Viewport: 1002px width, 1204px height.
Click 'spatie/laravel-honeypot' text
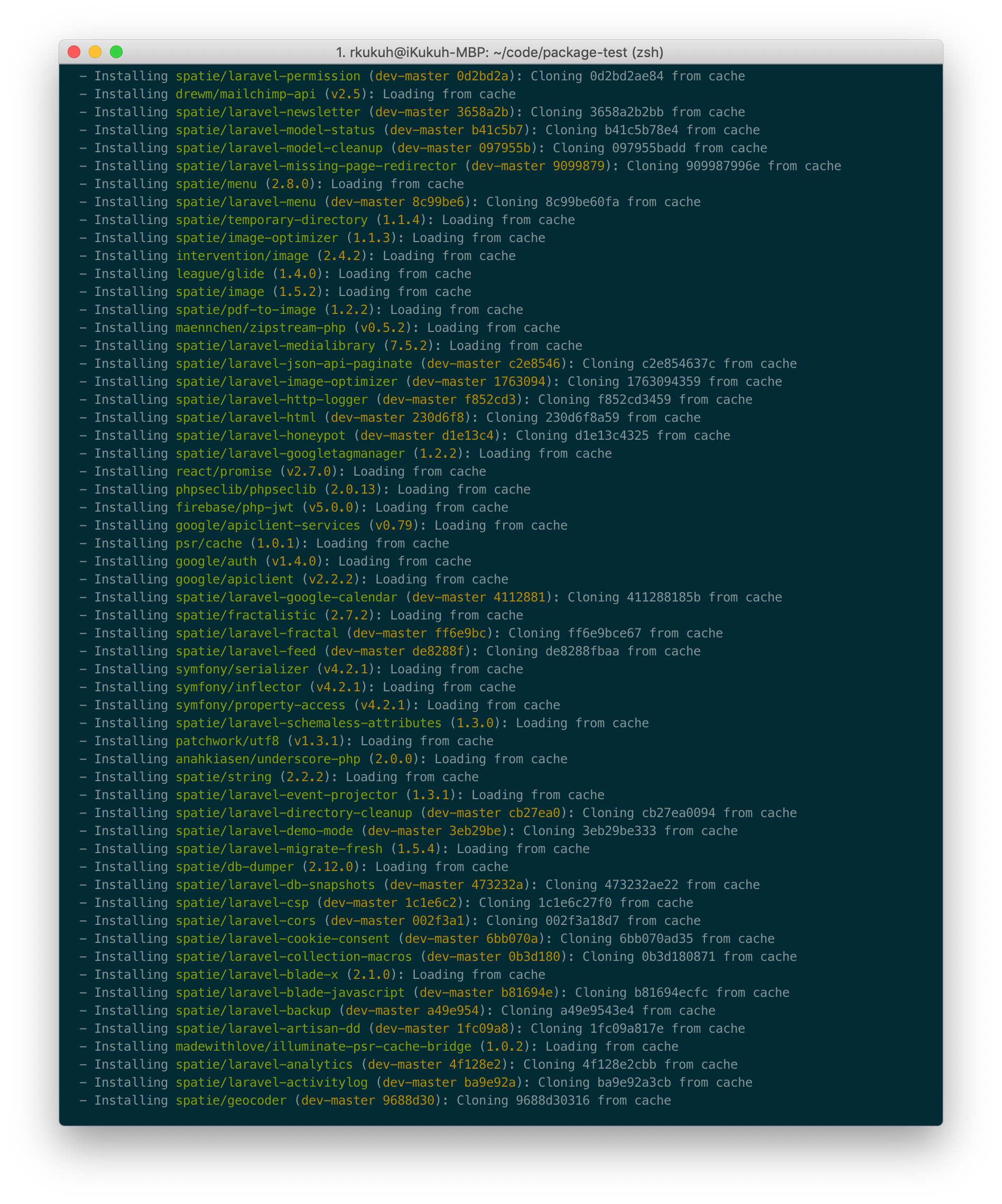click(x=261, y=436)
